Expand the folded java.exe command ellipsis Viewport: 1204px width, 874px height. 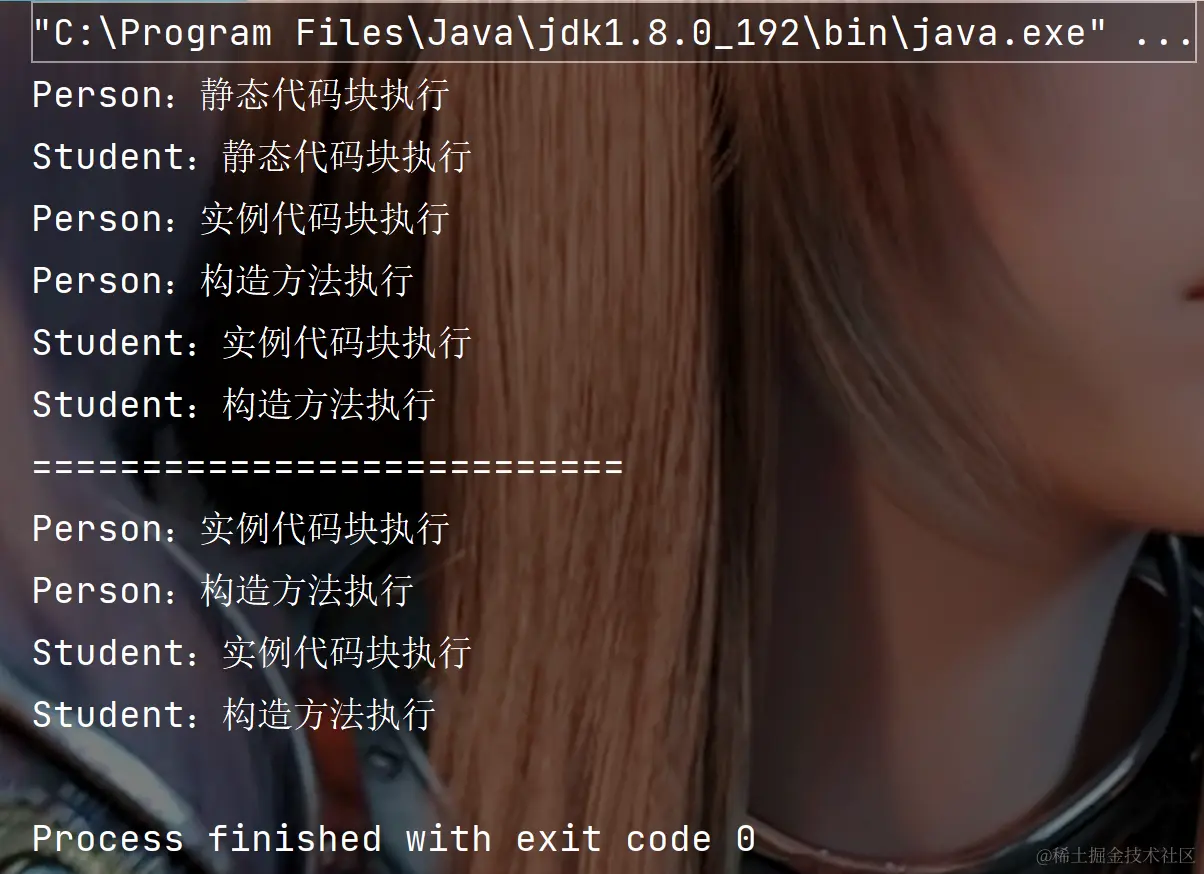(x=1164, y=33)
